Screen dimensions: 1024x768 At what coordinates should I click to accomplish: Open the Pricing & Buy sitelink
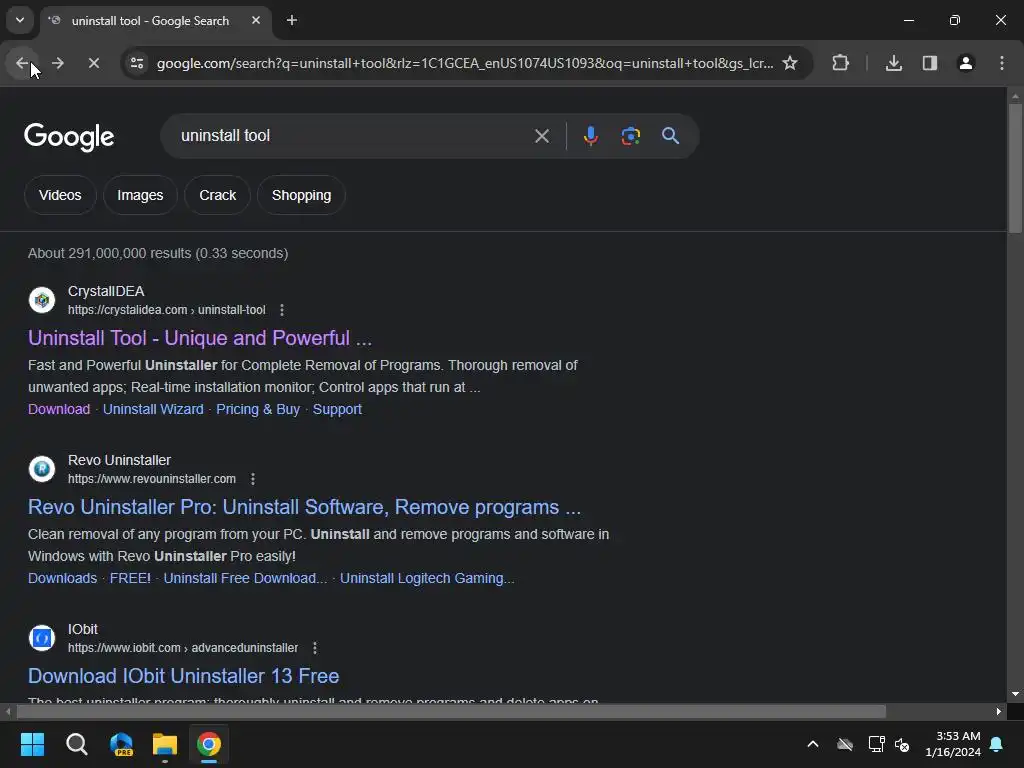[x=258, y=409]
